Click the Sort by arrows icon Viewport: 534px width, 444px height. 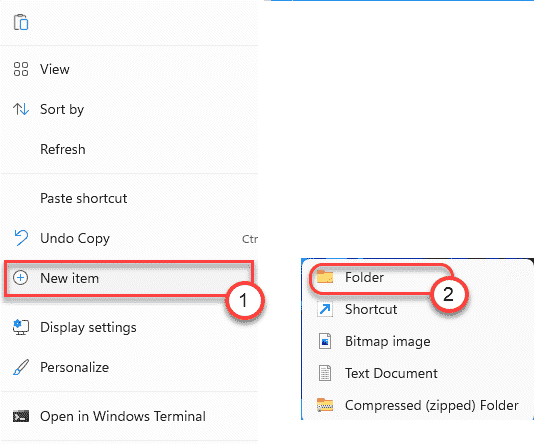[x=21, y=109]
